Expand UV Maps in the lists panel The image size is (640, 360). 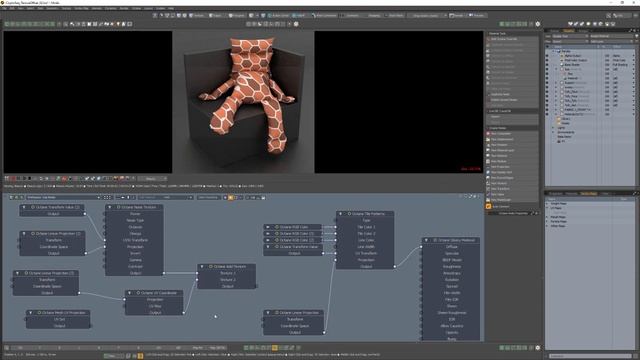[548, 208]
